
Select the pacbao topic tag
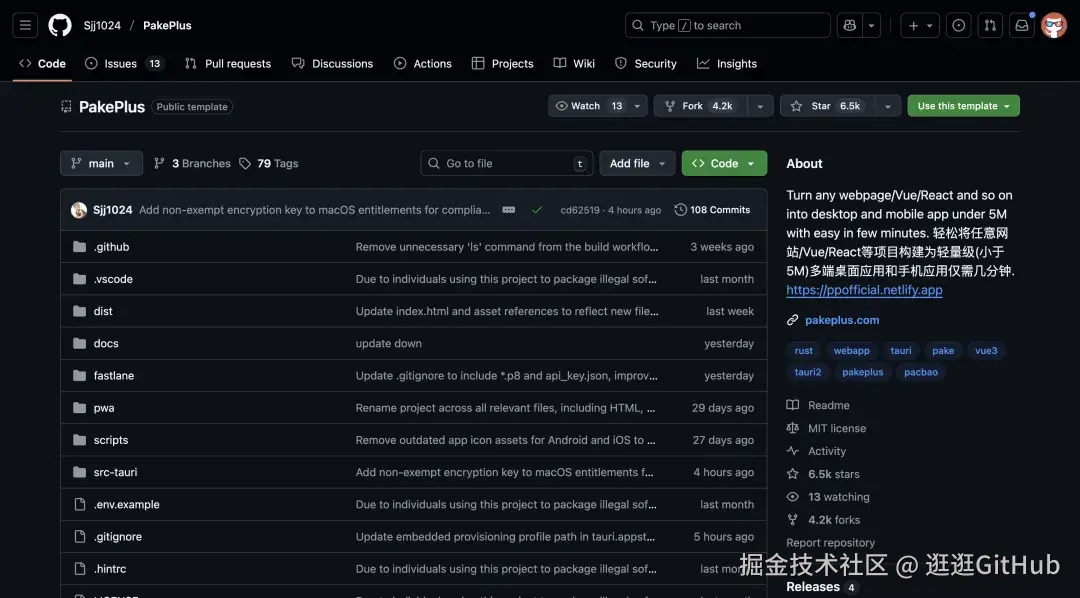point(921,372)
